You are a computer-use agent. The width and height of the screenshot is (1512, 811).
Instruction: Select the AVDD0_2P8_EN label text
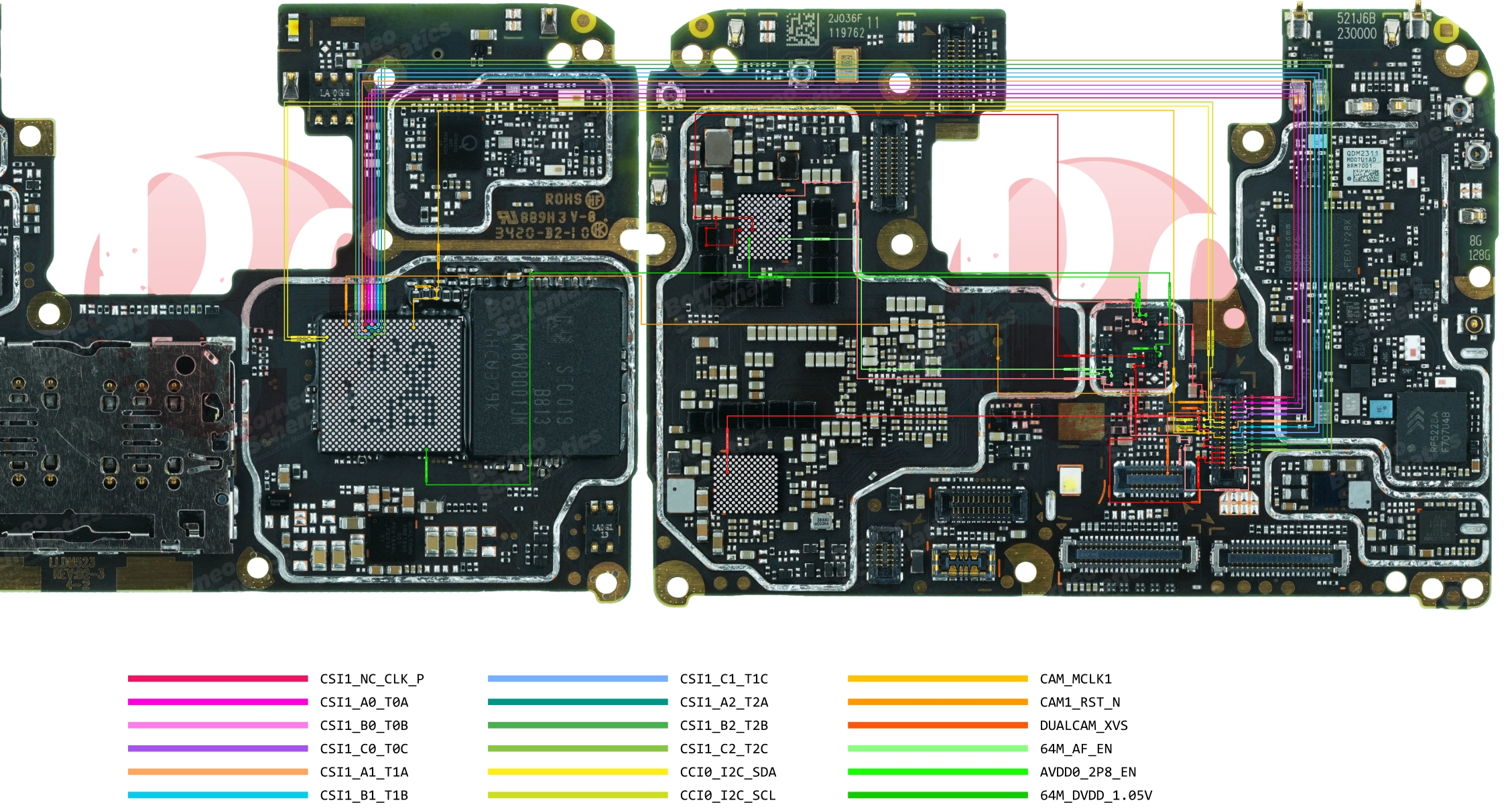[x=1088, y=772]
